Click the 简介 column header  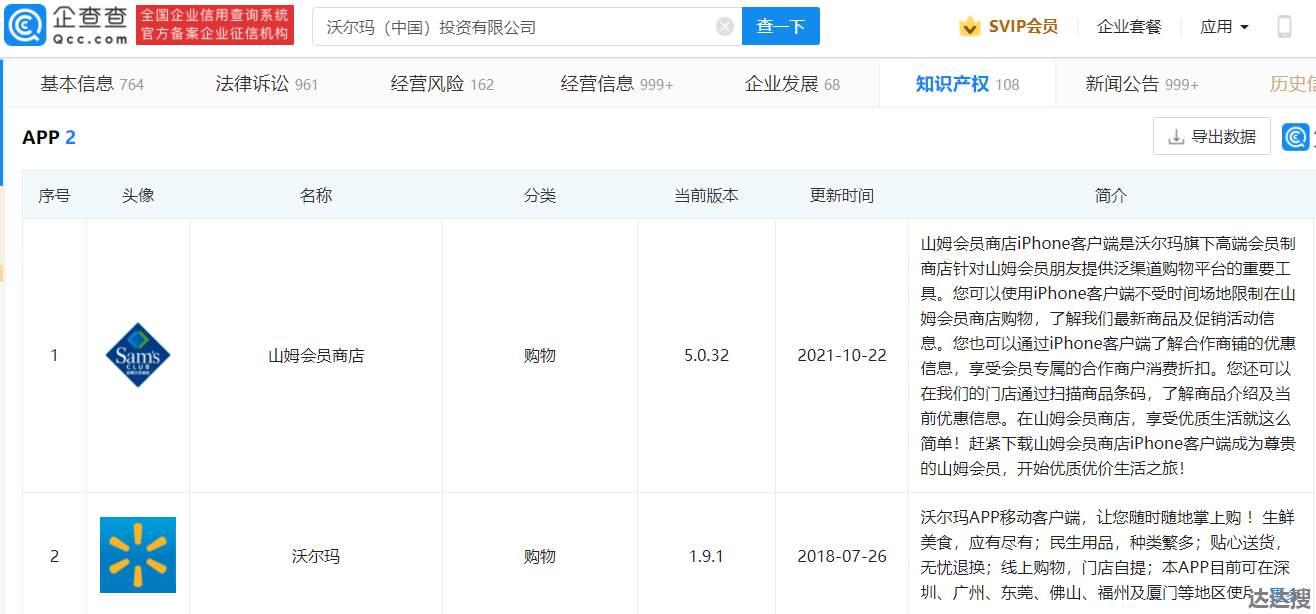point(1111,195)
